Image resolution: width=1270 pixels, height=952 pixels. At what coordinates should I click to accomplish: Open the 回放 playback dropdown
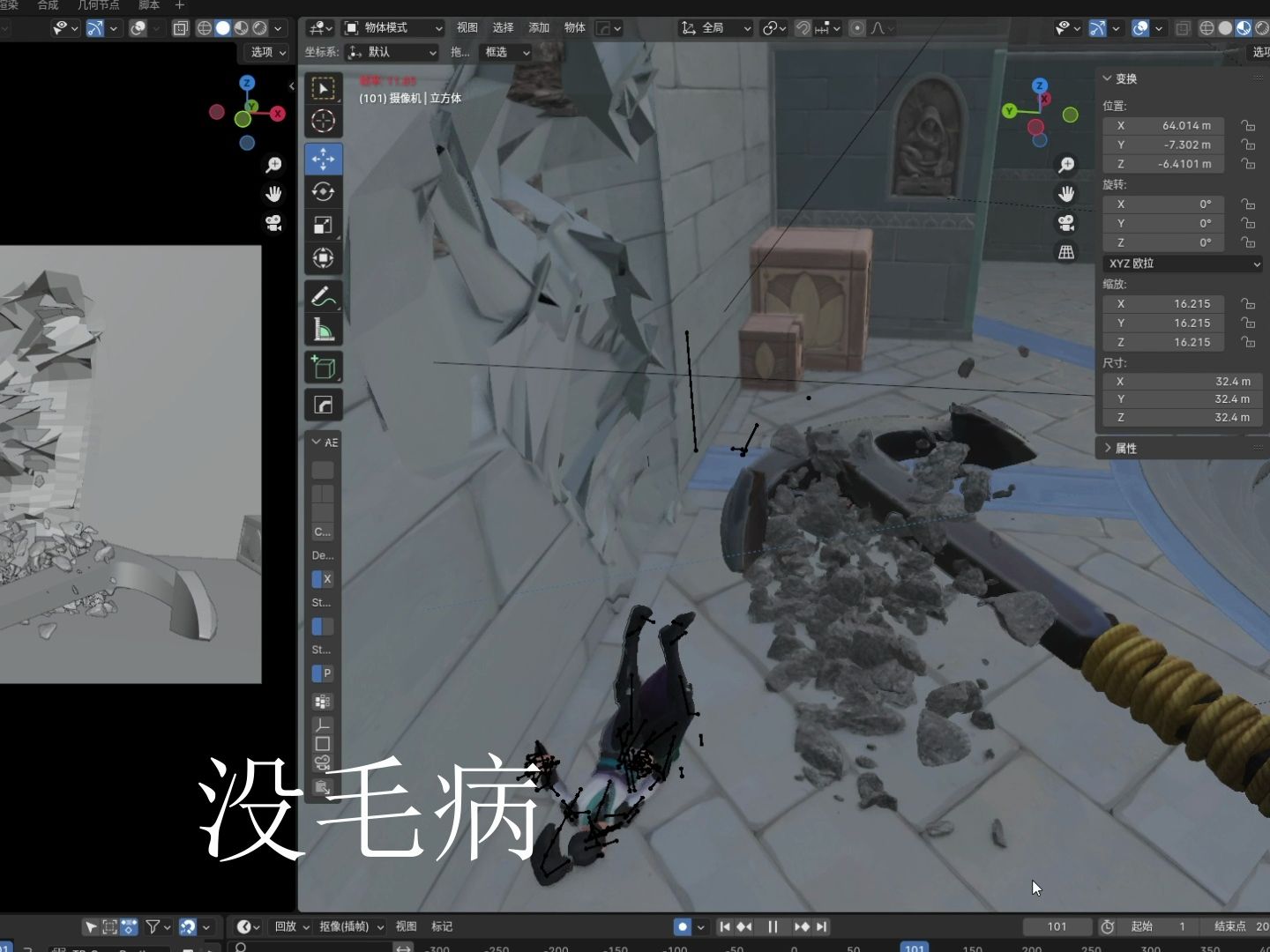[x=292, y=926]
